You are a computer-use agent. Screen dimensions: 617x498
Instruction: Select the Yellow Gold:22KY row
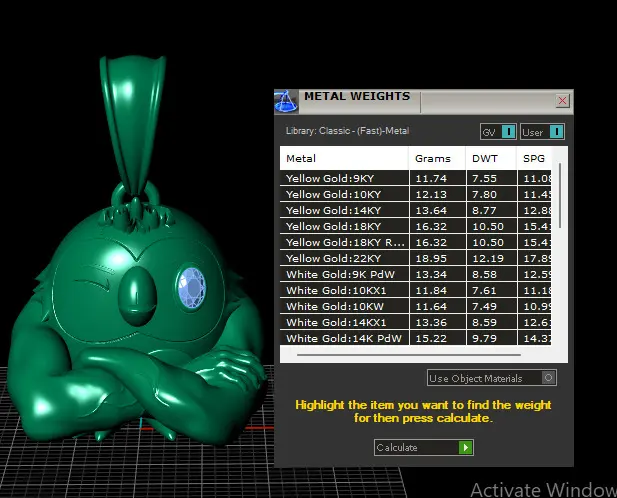pos(416,258)
